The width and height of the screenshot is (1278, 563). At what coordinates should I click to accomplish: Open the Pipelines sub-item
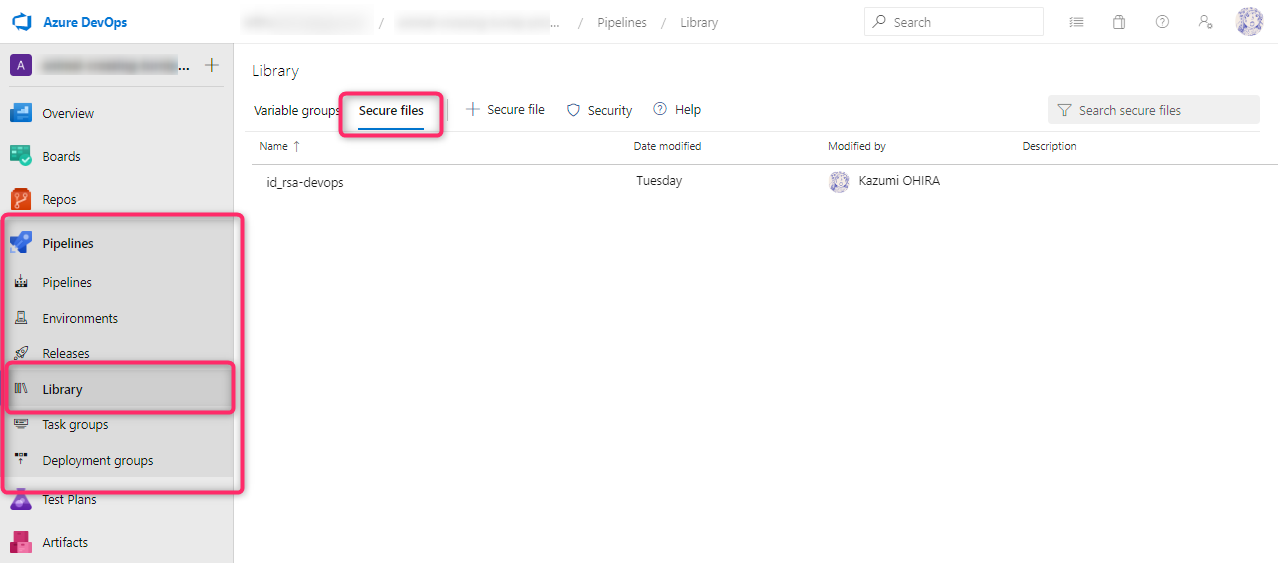tap(67, 283)
